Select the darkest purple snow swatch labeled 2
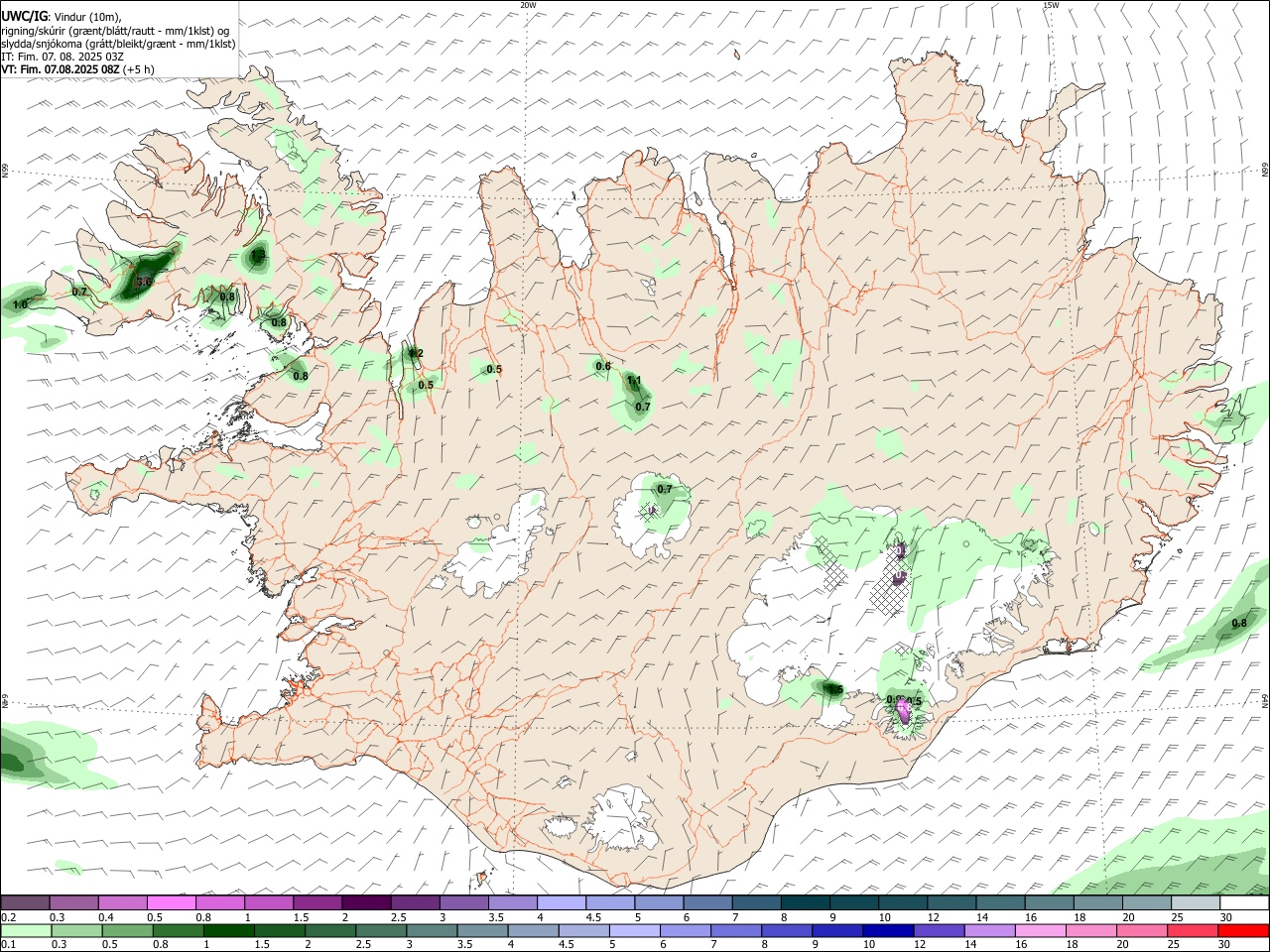Viewport: 1270px width, 952px height. (365, 902)
